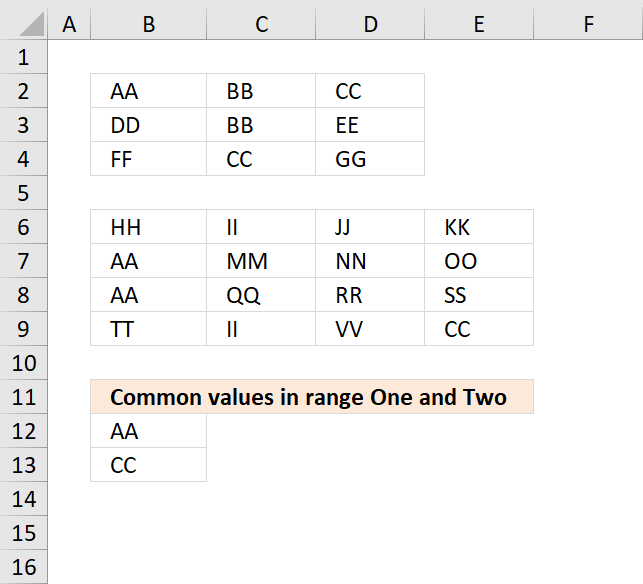Select row 4 header

tap(23, 159)
